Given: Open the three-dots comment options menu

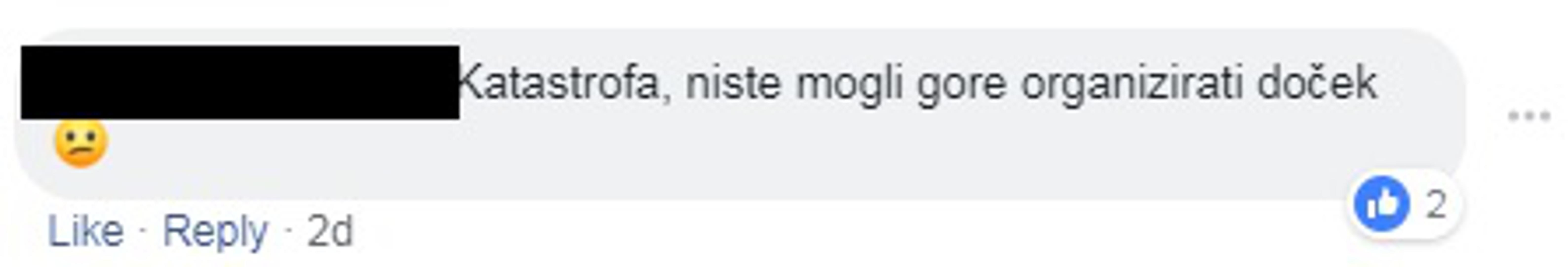Looking at the screenshot, I should (x=1529, y=116).
